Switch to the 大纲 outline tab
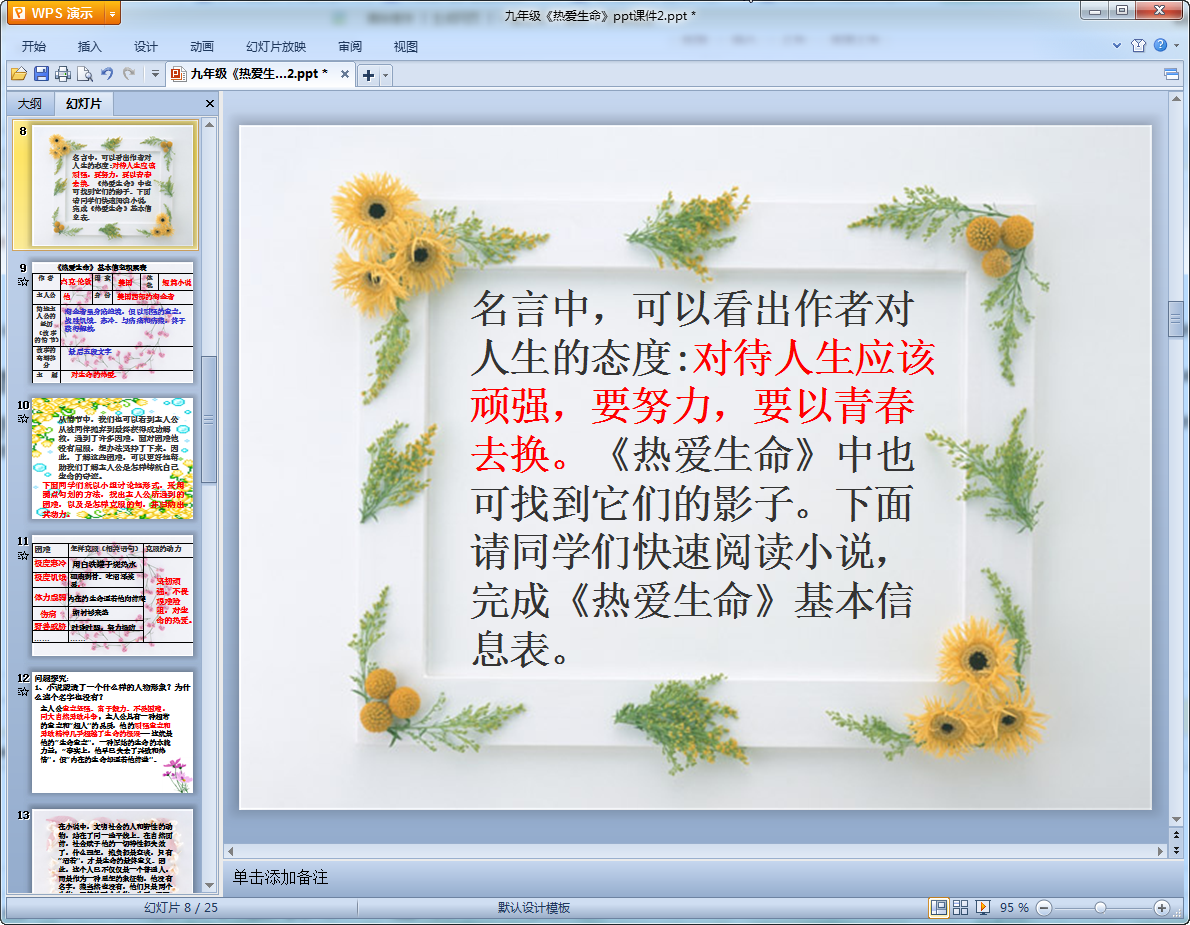Viewport: 1190px width, 925px height. tap(30, 103)
